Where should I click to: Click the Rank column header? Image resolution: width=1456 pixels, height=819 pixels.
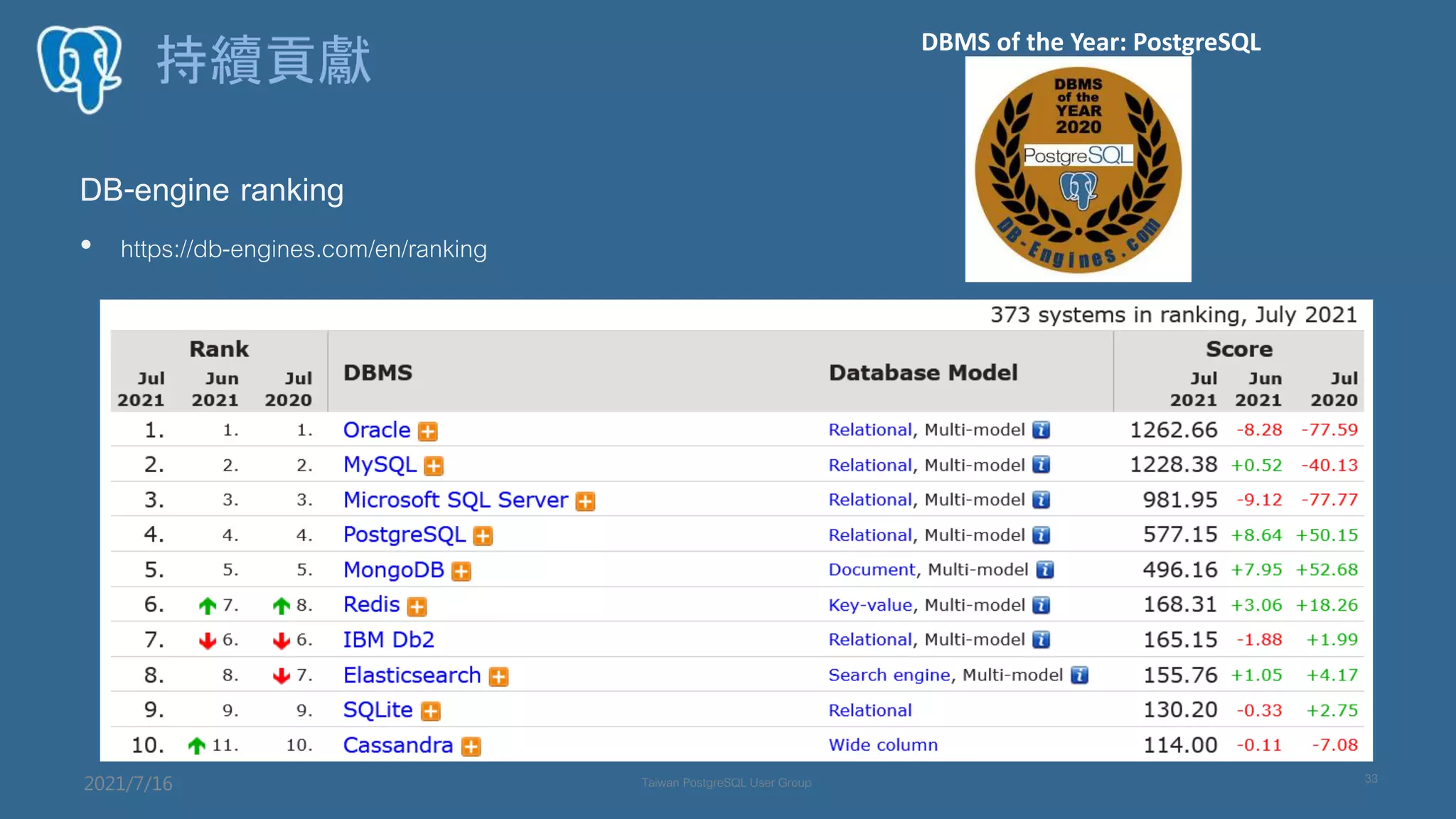(219, 349)
